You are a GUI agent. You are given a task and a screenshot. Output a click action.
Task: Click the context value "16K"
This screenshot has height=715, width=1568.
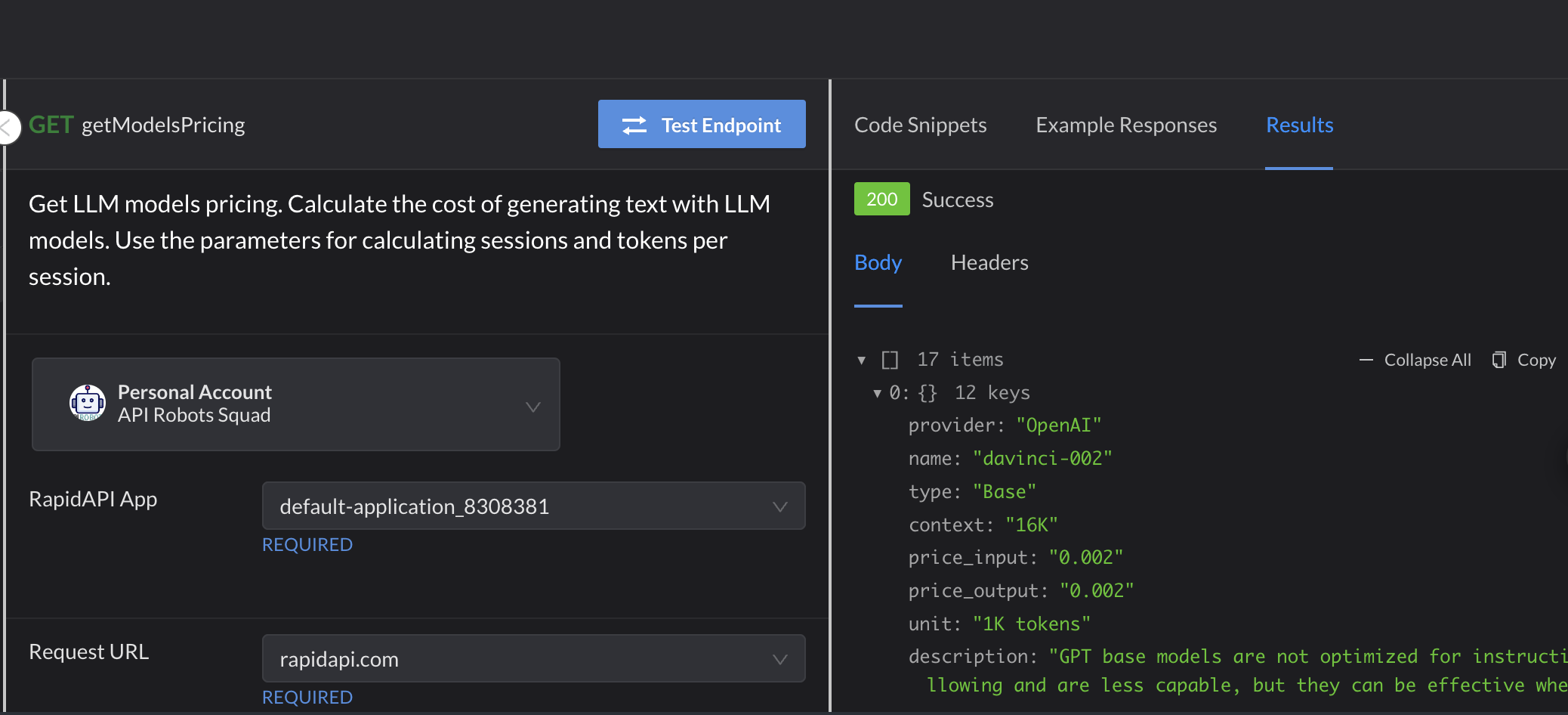pyautogui.click(x=1031, y=525)
